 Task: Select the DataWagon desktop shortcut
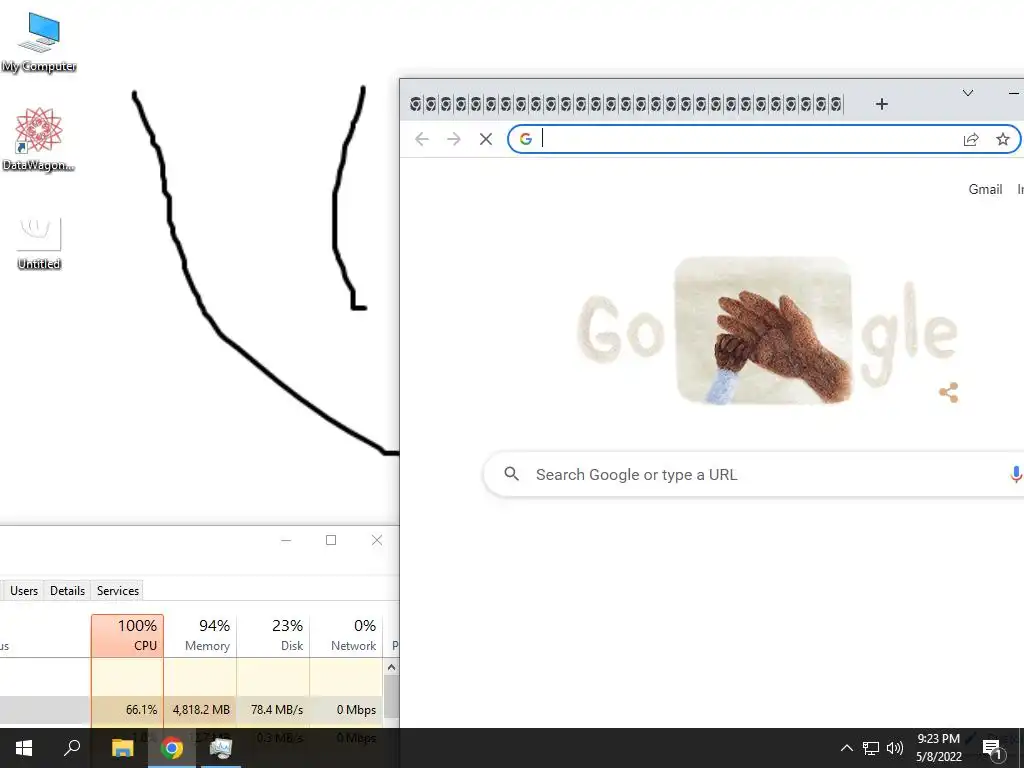[39, 140]
